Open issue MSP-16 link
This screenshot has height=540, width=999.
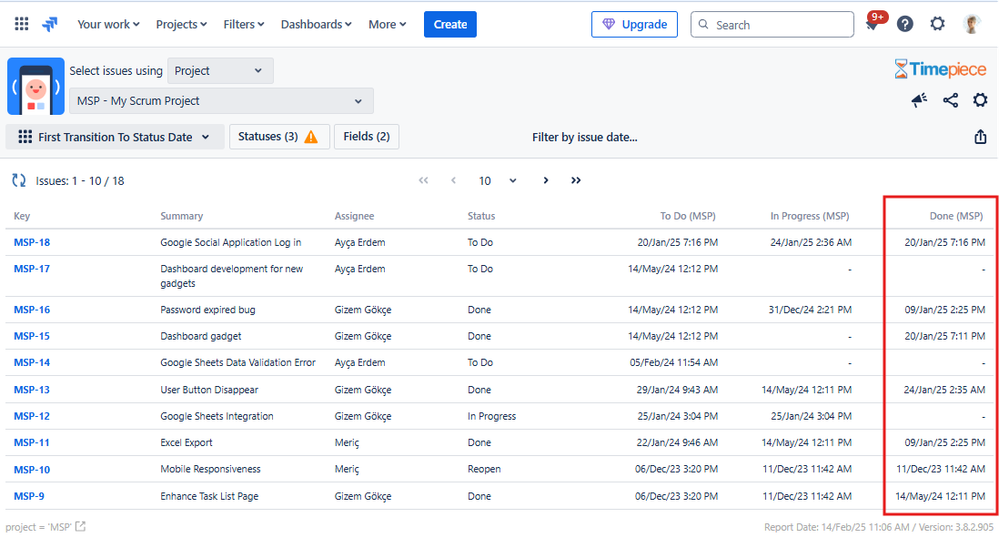32,309
